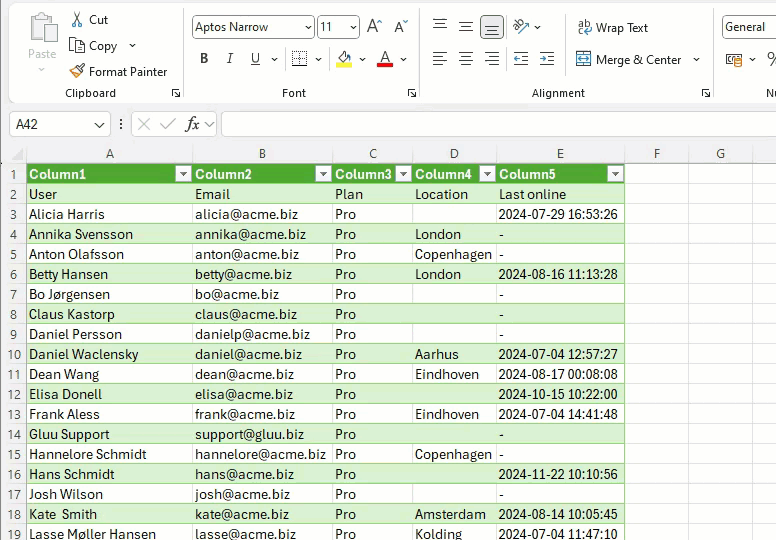Toggle Wrap Text for the cell

(x=612, y=28)
